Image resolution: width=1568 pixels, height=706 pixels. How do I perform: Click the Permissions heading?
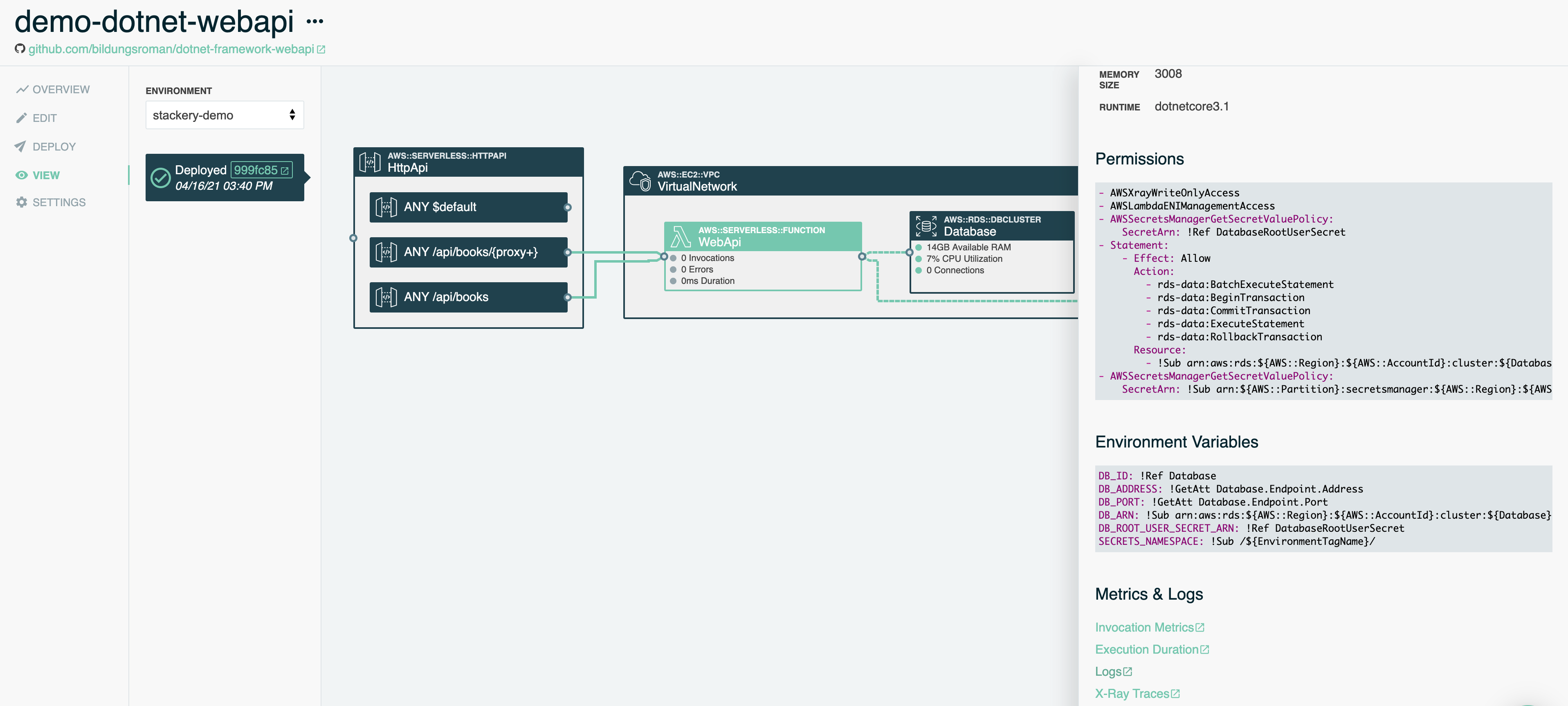[x=1139, y=160]
